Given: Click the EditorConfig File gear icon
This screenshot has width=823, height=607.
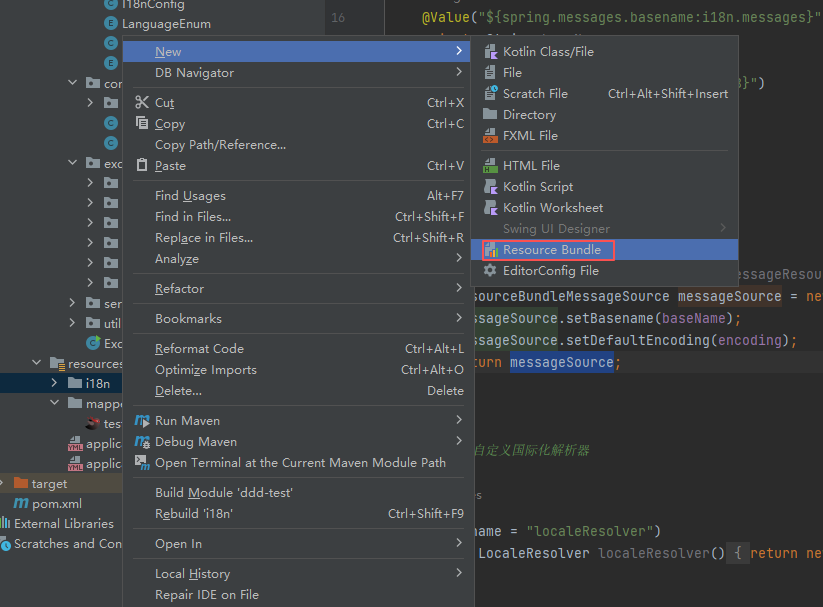Looking at the screenshot, I should pyautogui.click(x=490, y=270).
